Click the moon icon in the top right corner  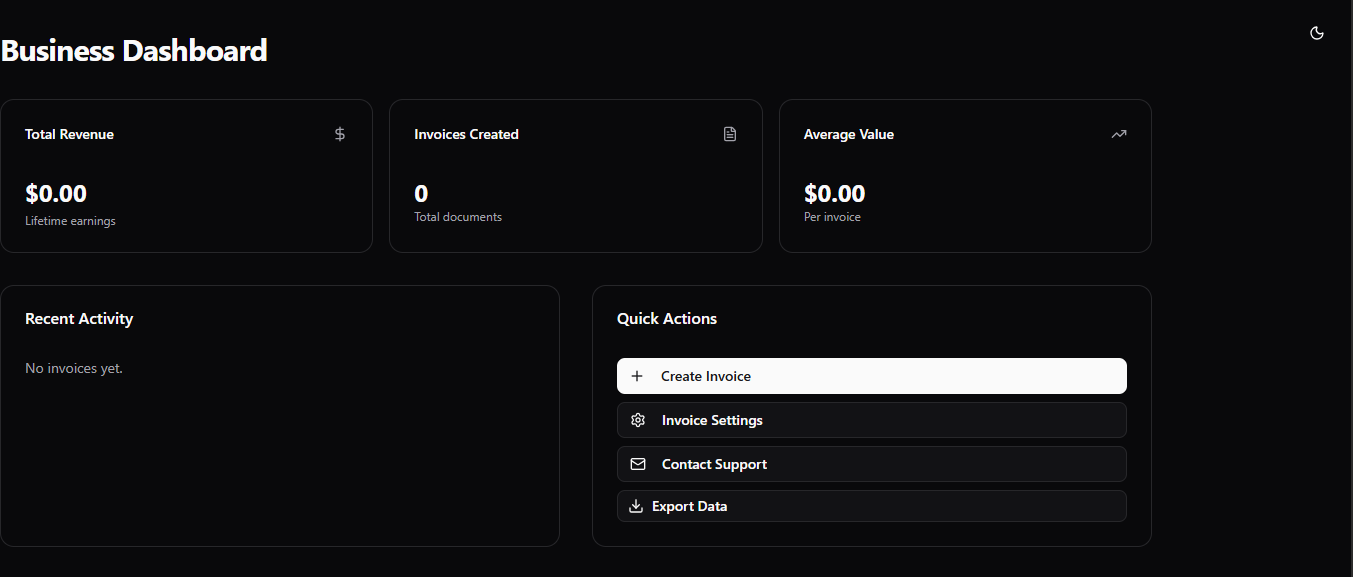[1316, 32]
